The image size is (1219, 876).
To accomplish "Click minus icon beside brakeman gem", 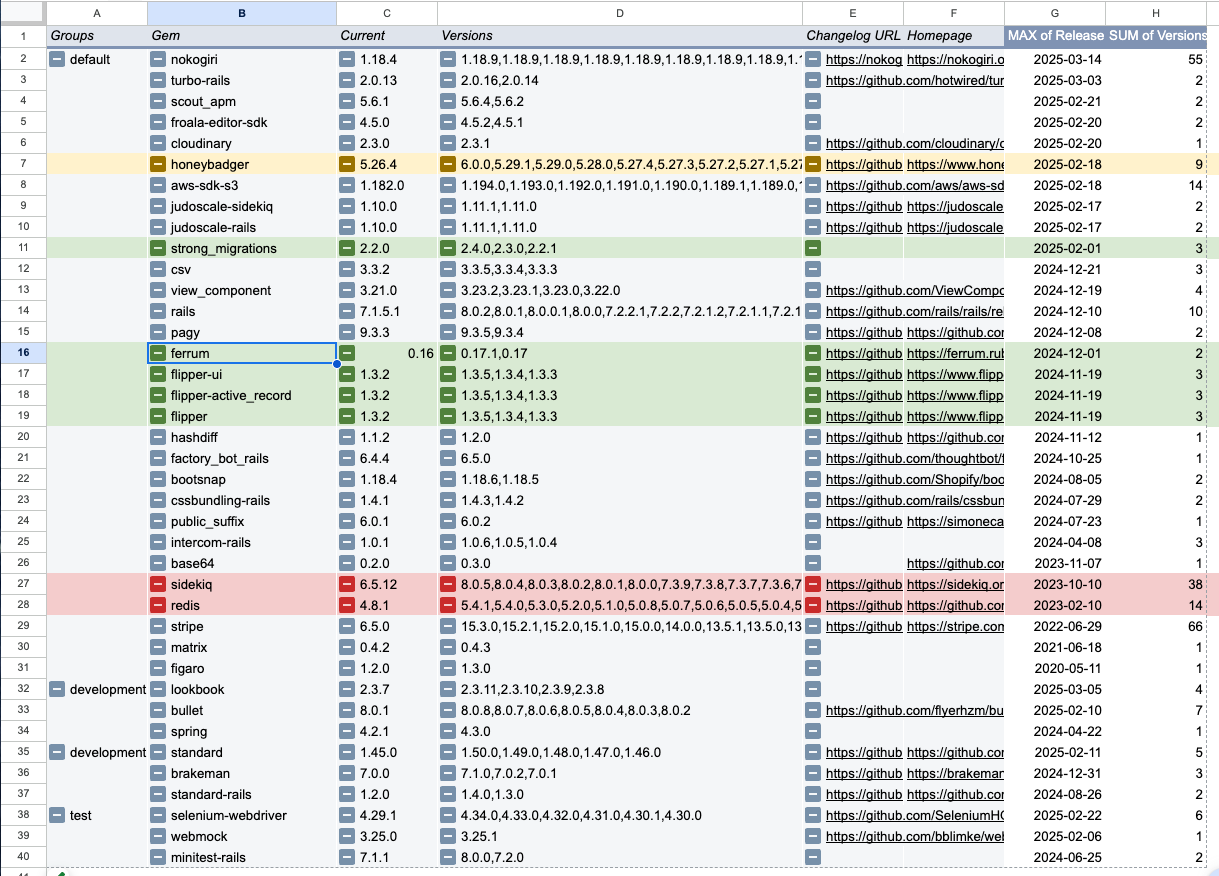I will [158, 774].
